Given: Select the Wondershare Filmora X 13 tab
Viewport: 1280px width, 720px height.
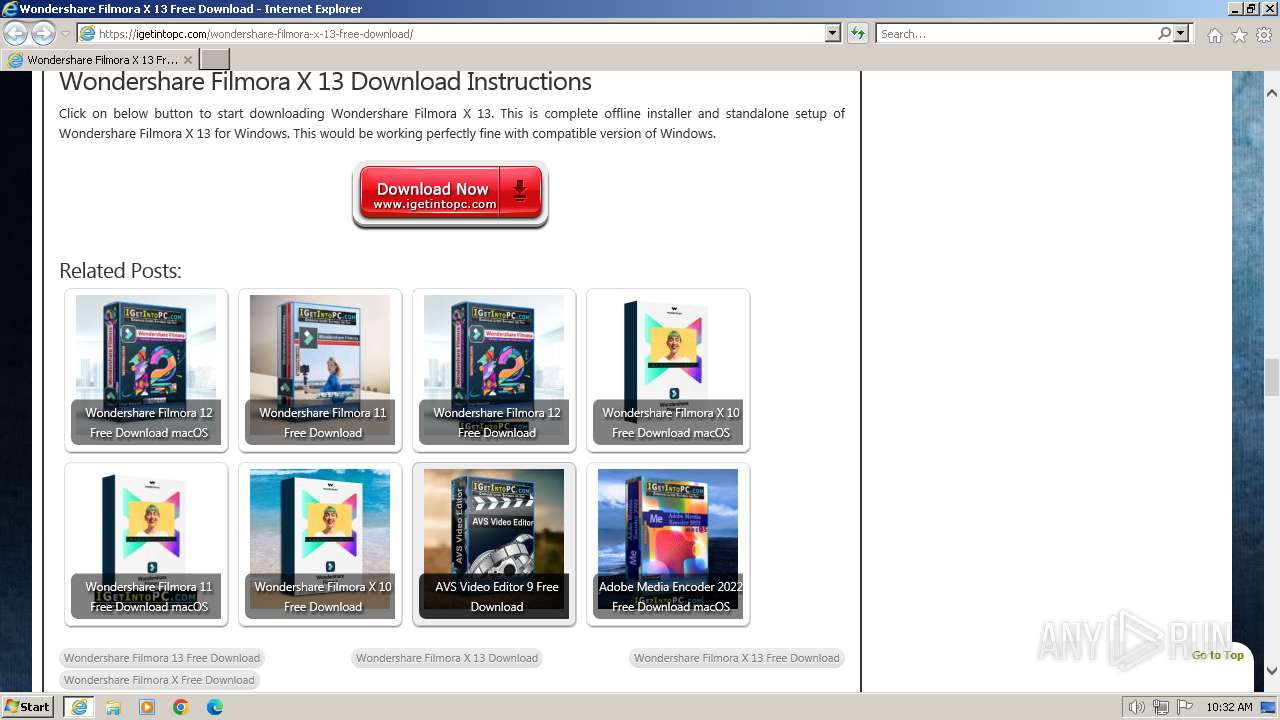Looking at the screenshot, I should [x=100, y=60].
